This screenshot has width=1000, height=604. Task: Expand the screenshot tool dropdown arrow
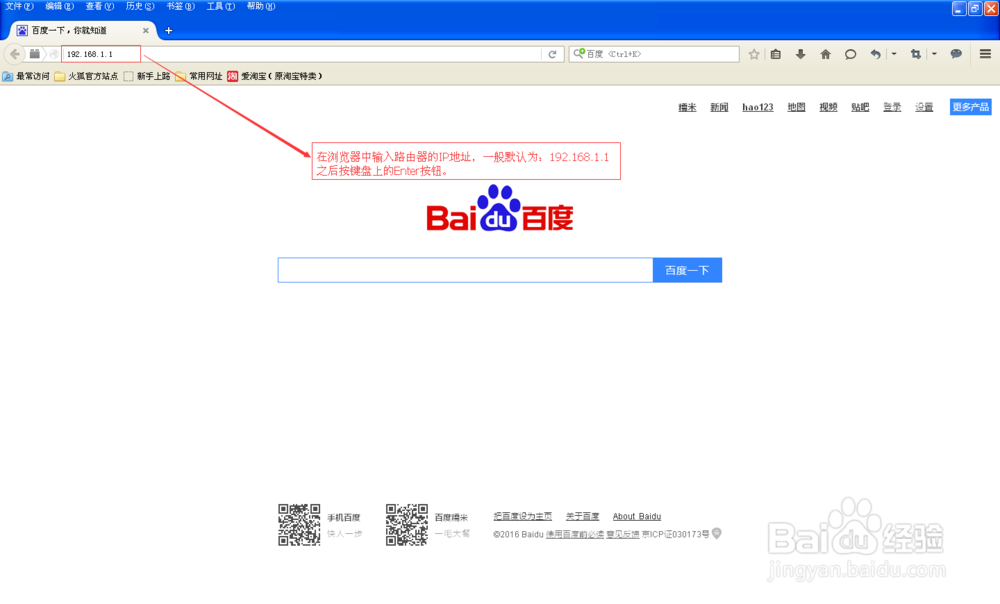[934, 54]
